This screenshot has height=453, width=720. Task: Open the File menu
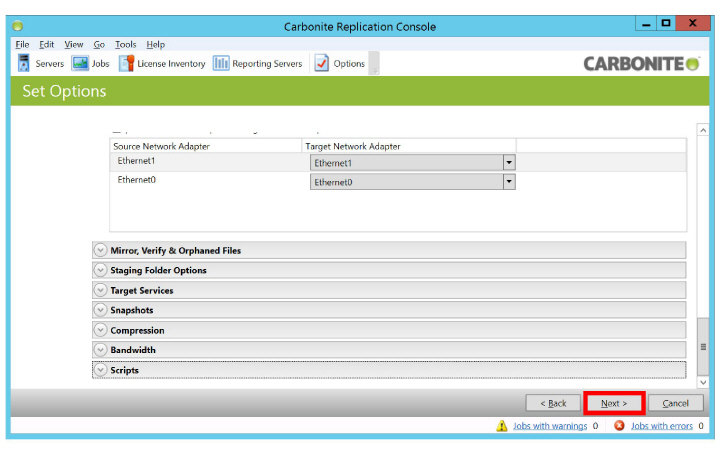tap(22, 45)
